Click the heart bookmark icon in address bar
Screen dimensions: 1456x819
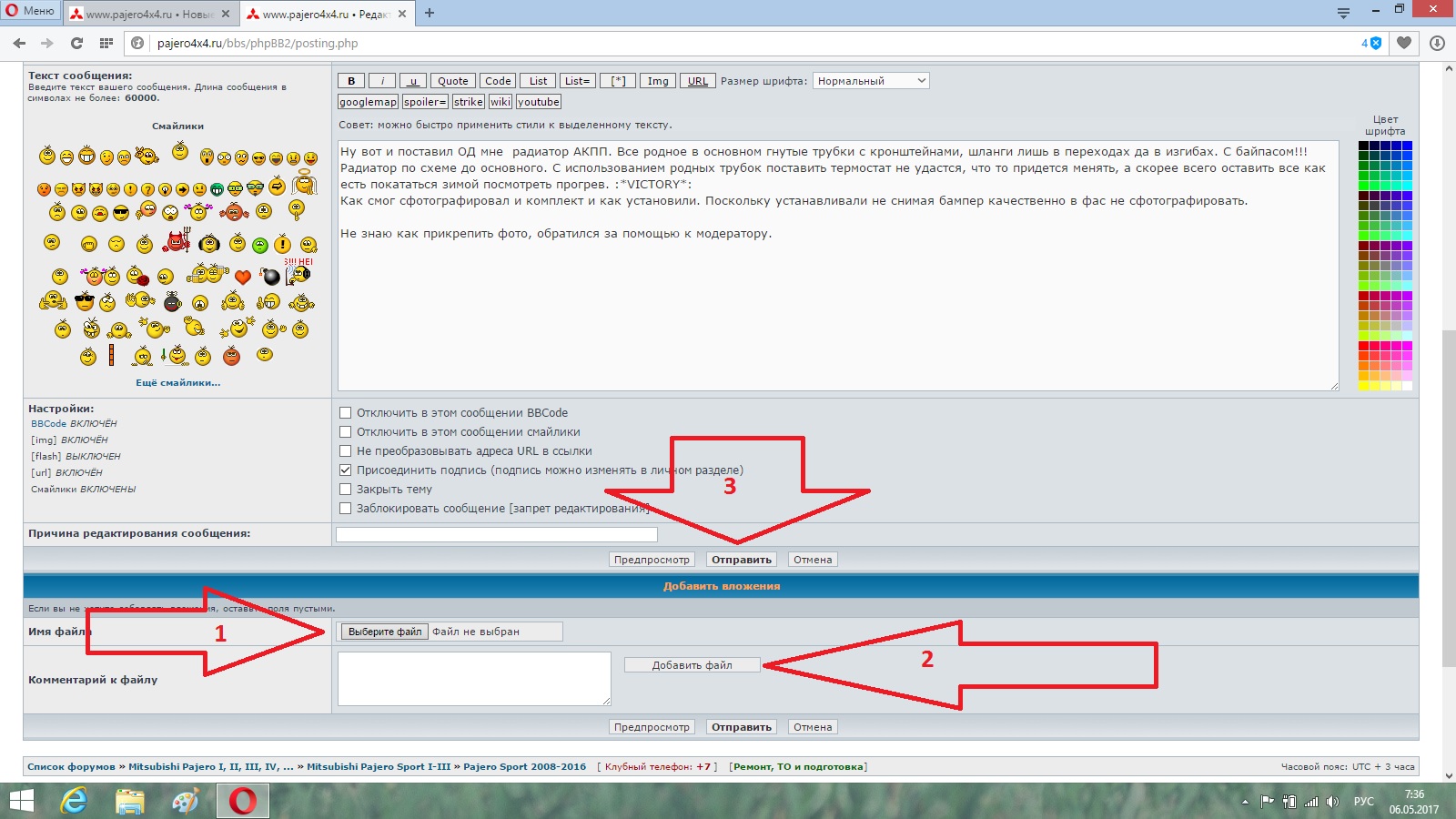[1404, 43]
